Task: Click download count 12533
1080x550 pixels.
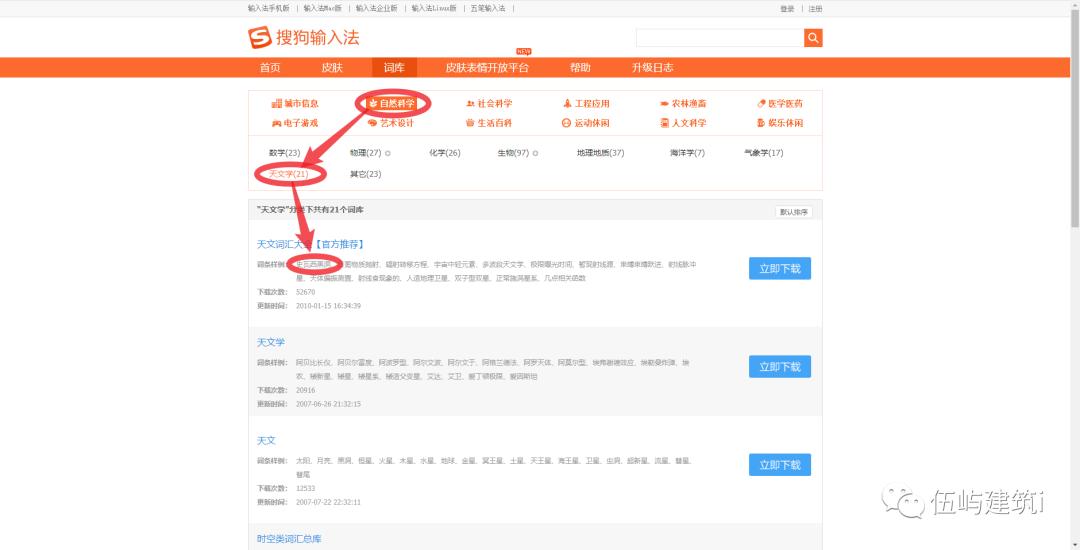Action: click(x=305, y=488)
